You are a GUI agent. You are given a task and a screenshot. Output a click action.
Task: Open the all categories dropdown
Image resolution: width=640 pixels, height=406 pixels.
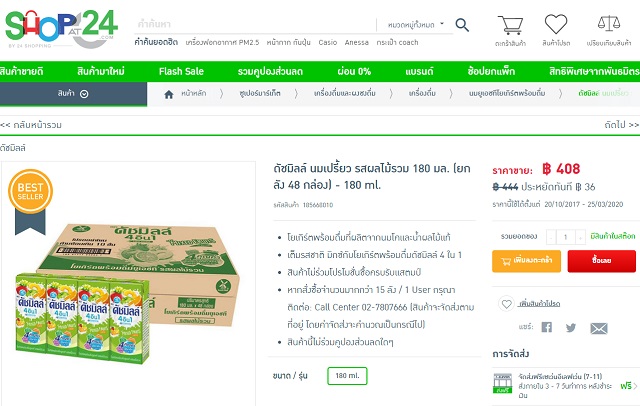[x=416, y=25]
